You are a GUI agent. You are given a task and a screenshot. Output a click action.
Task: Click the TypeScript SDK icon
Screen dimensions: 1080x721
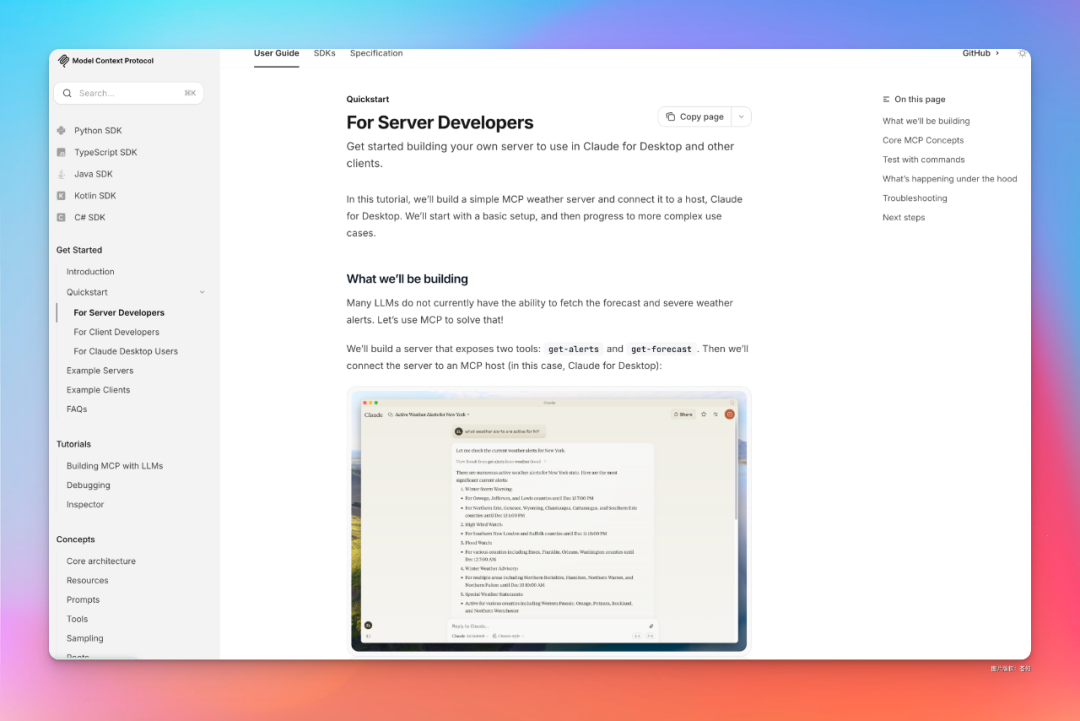click(x=61, y=152)
